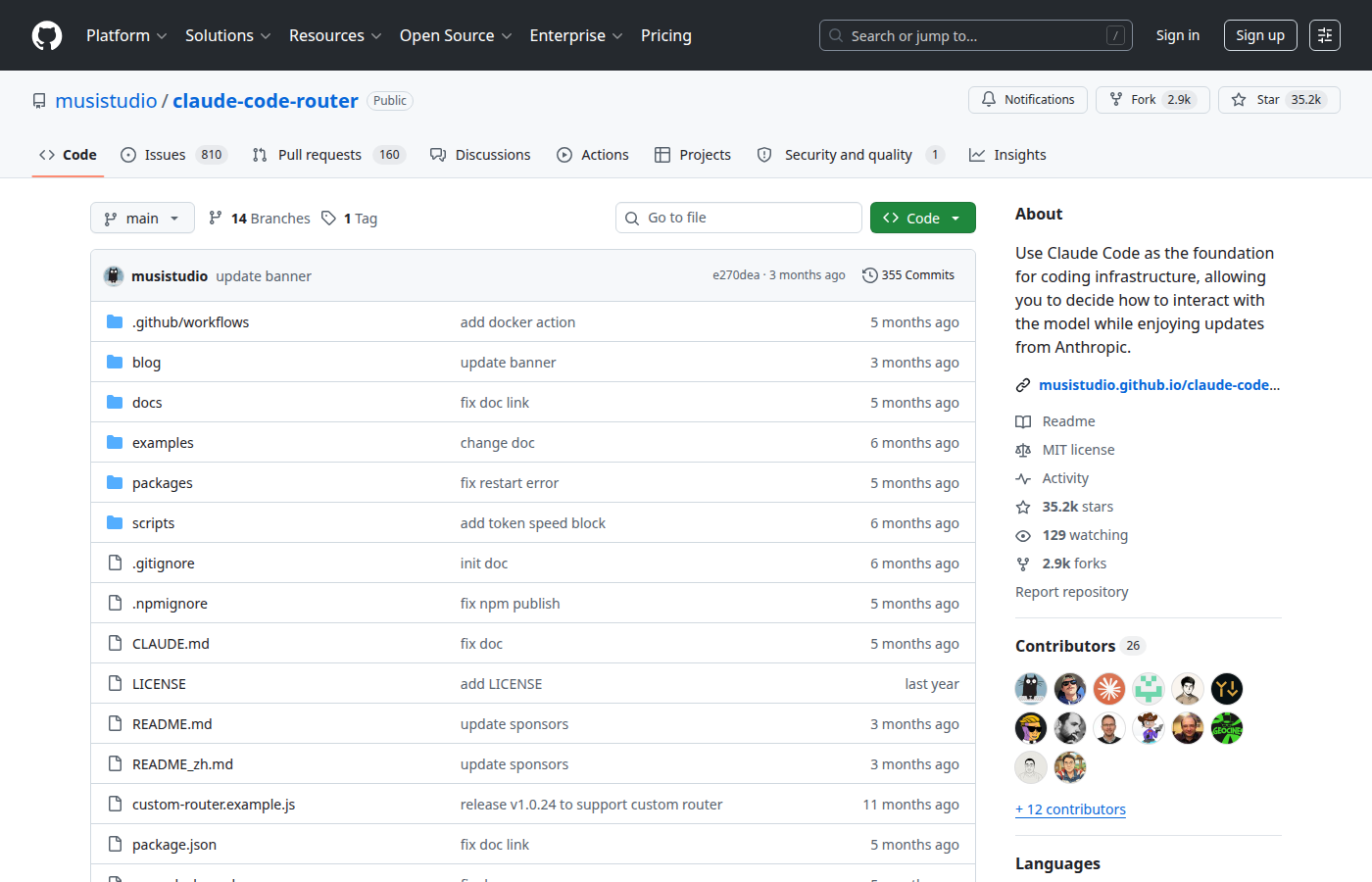Switch to the Security and quality tab
This screenshot has width=1372, height=882.
click(x=851, y=155)
